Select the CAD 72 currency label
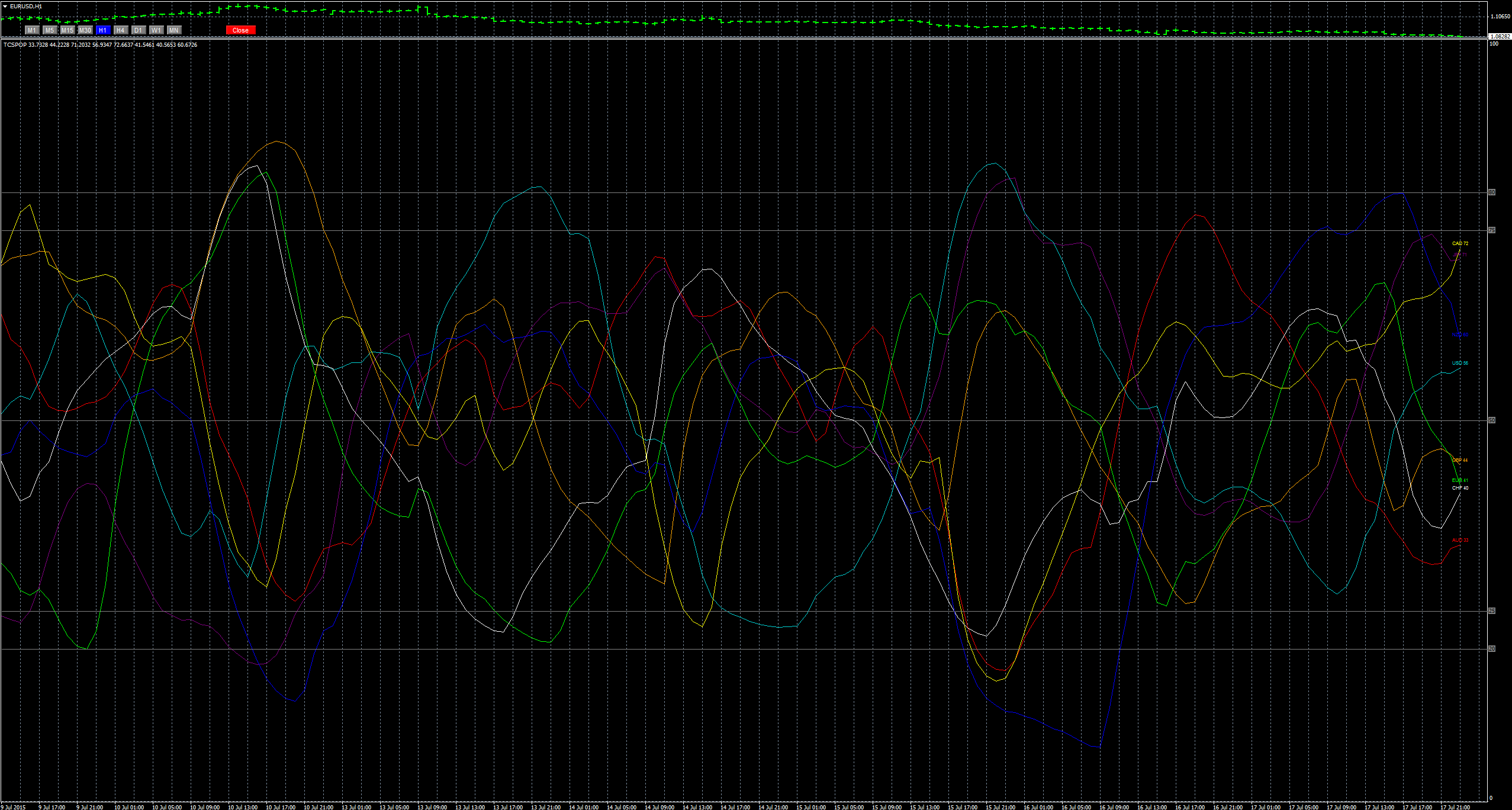This screenshot has width=1512, height=810. (x=1460, y=243)
